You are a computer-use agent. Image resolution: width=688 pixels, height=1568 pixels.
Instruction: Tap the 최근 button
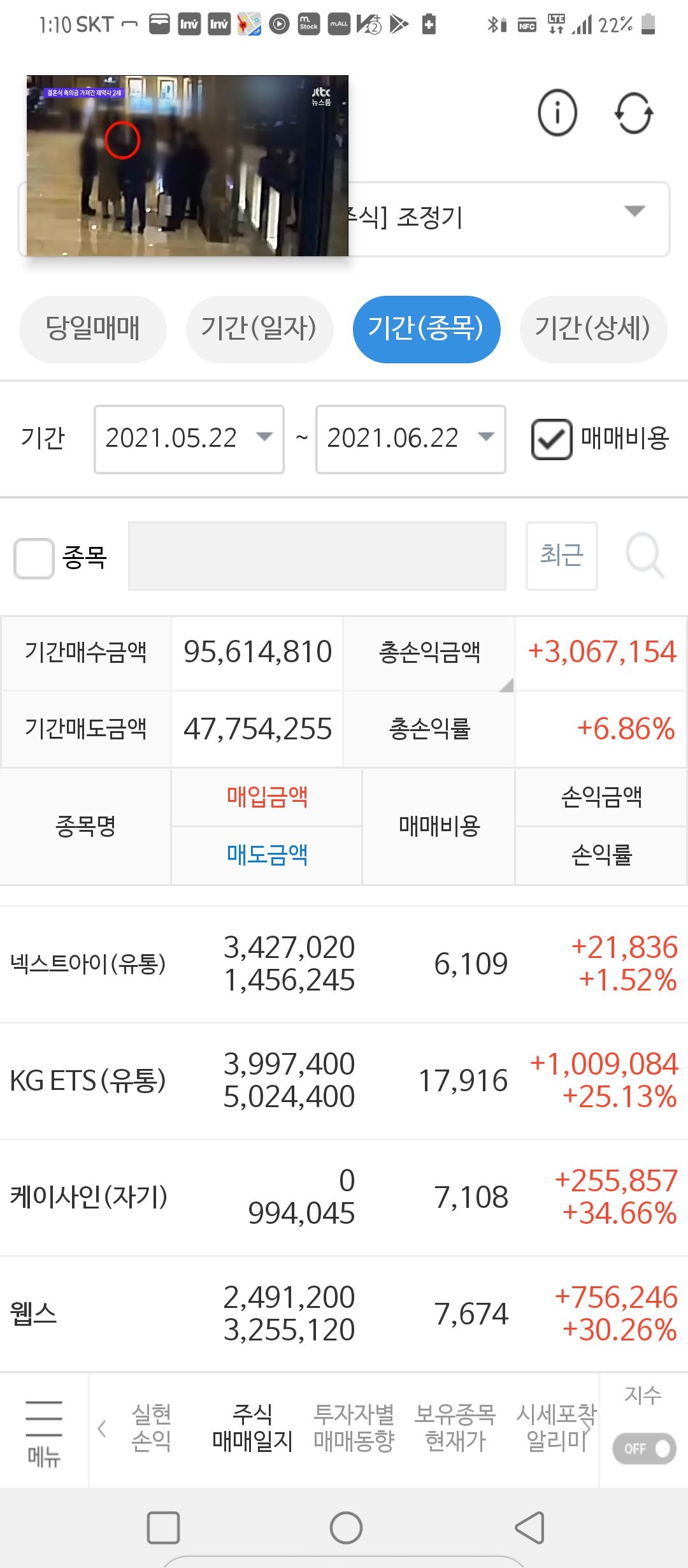click(x=562, y=556)
